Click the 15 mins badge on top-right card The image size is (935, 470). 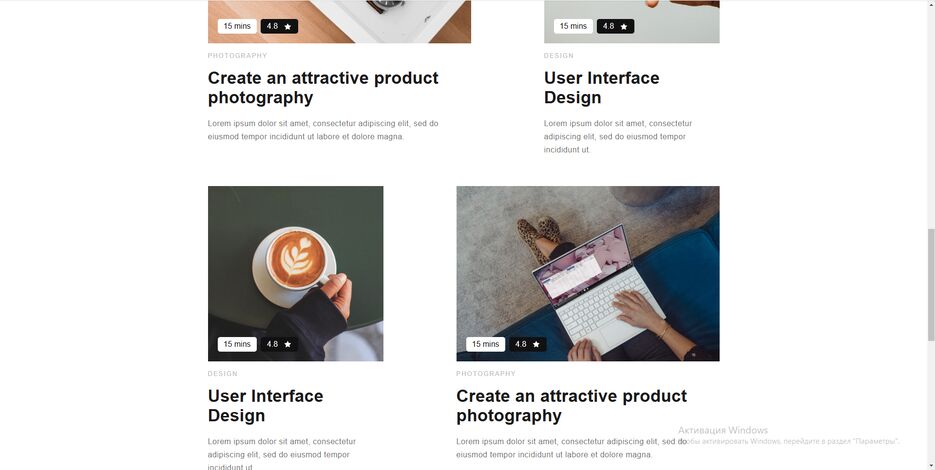[x=573, y=26]
